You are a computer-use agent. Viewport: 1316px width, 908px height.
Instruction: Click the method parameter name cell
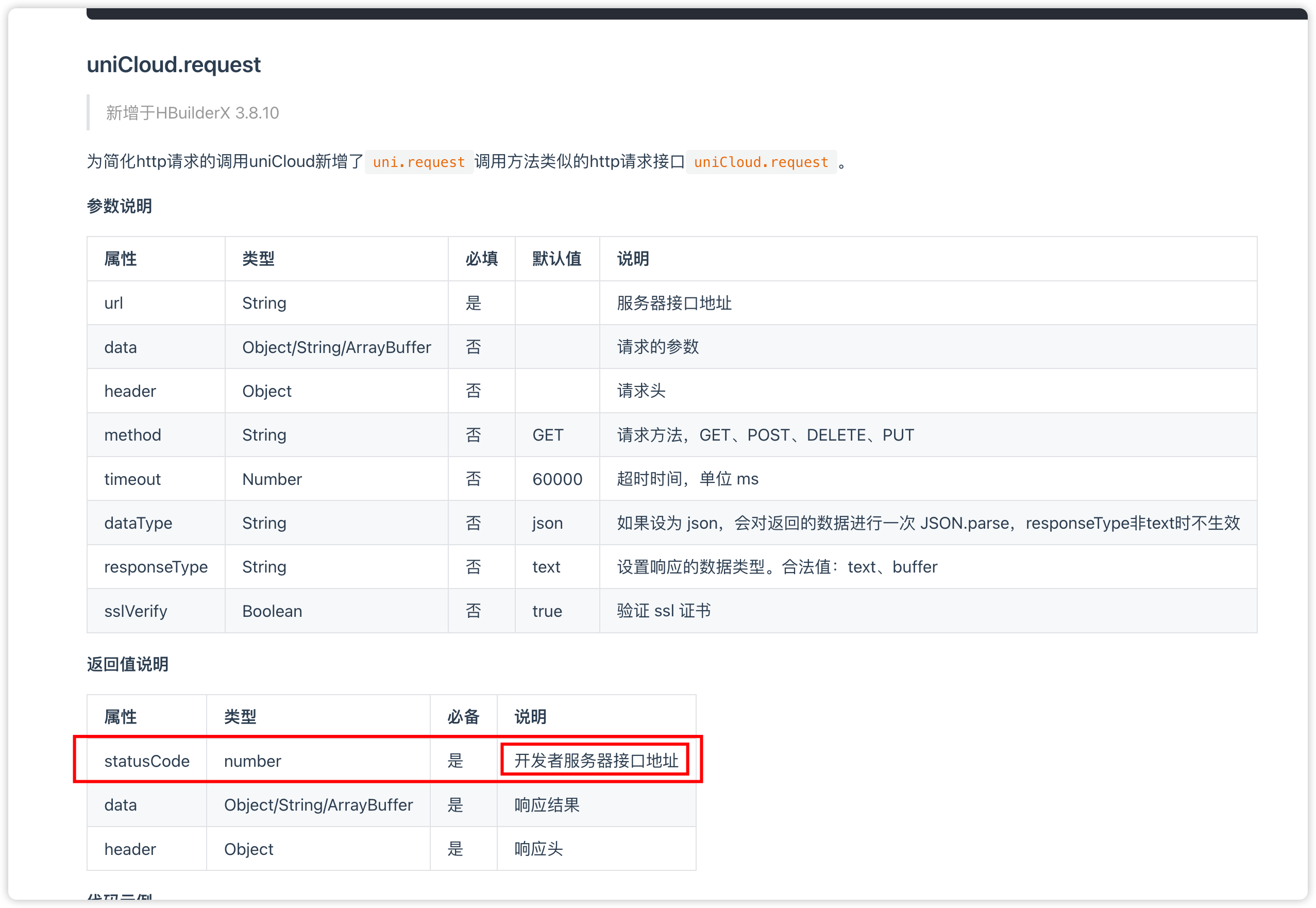tap(132, 434)
